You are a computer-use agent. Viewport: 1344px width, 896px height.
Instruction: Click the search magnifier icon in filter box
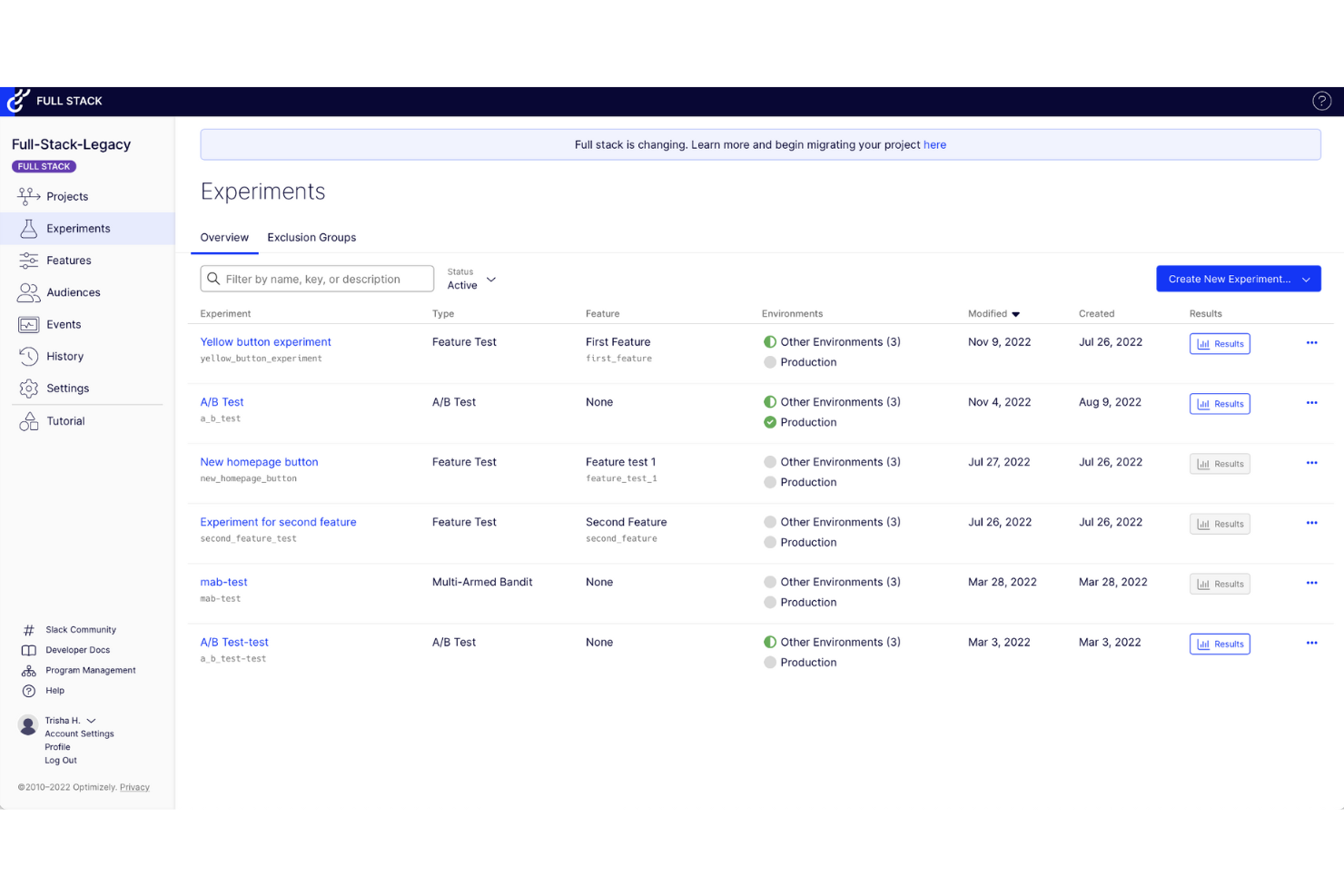pos(213,279)
